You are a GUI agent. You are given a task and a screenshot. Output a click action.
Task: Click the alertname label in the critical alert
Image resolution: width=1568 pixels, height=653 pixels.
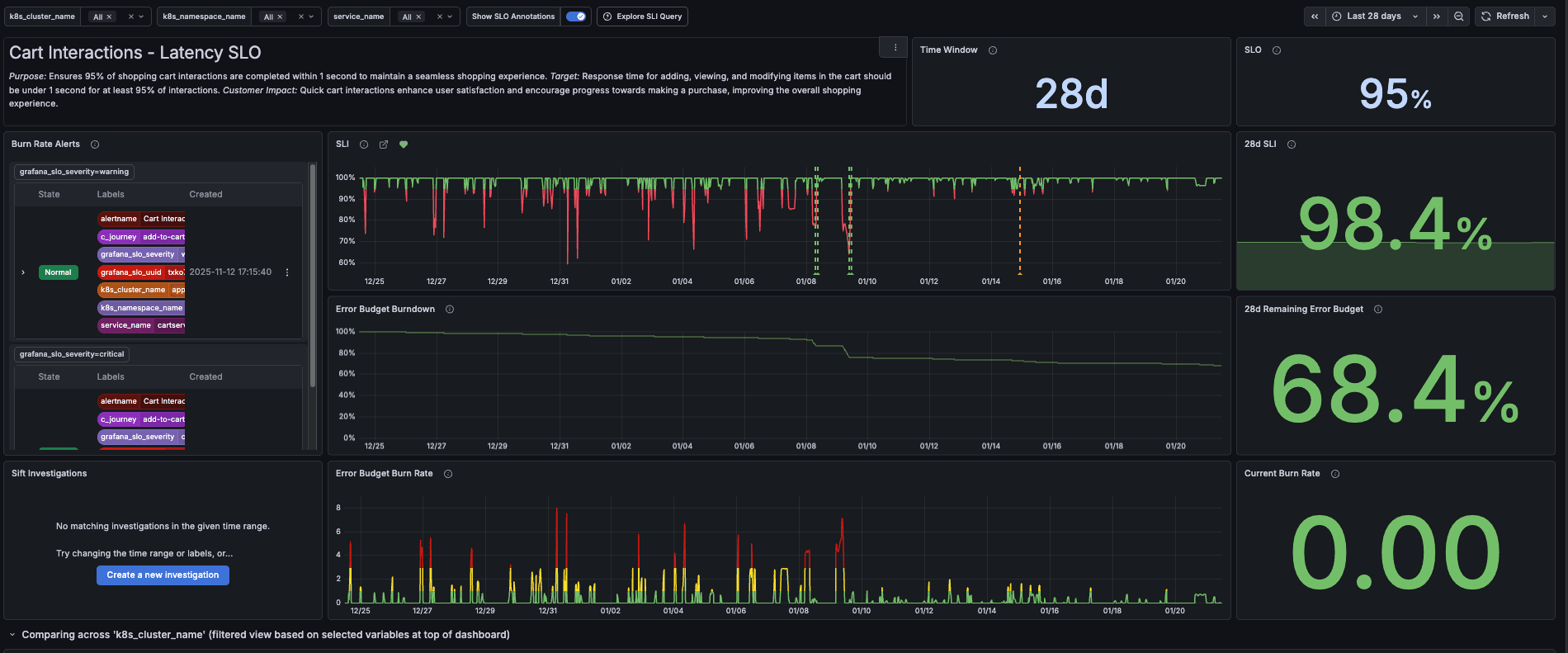[141, 401]
